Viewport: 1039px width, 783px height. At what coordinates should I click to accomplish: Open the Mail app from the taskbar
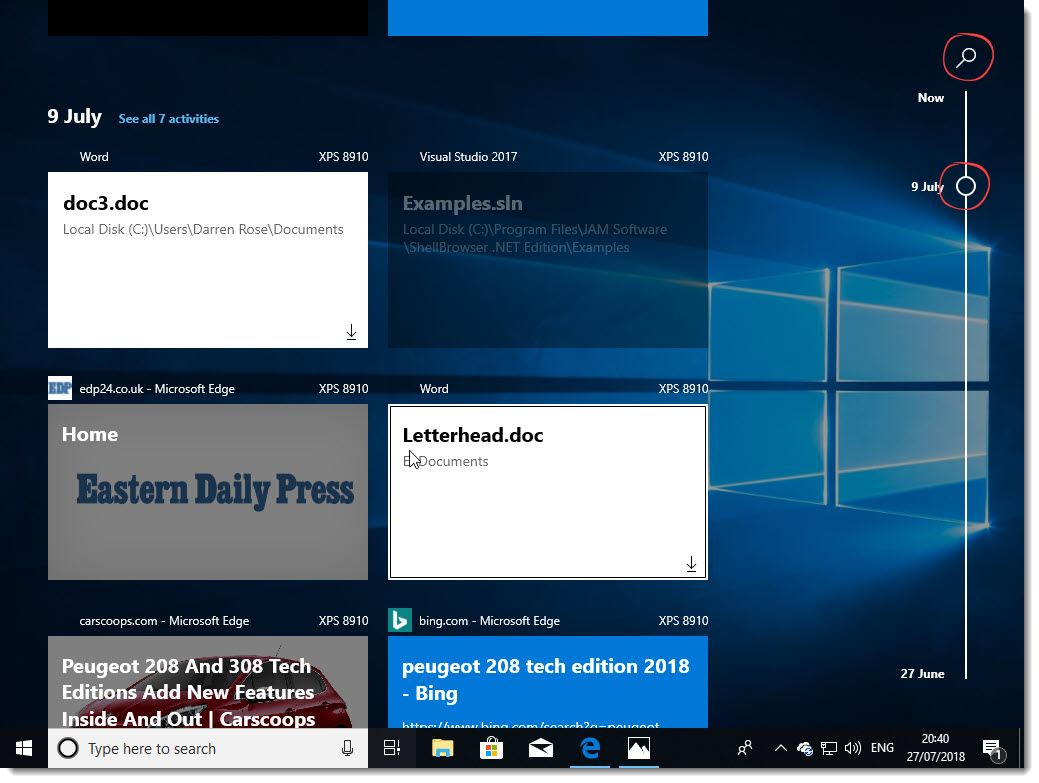(x=541, y=748)
